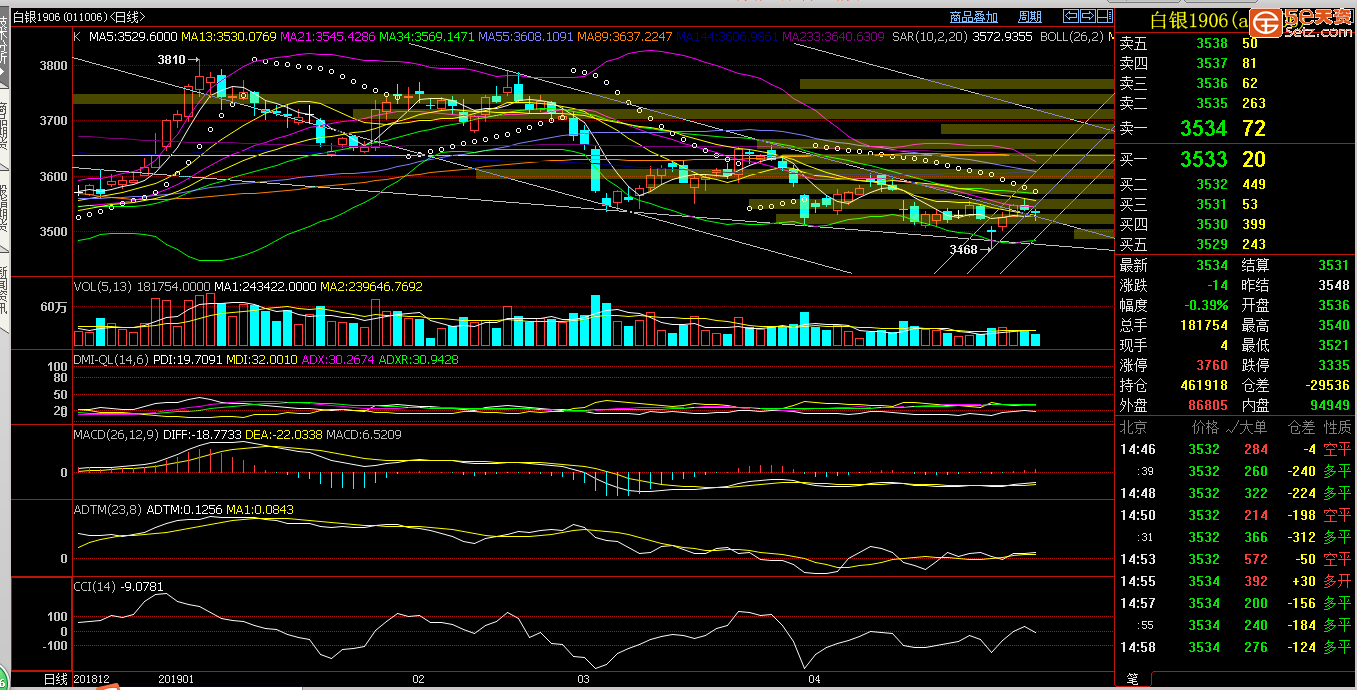Select the 买一 best bid row
1357x690 pixels.
[1235, 159]
